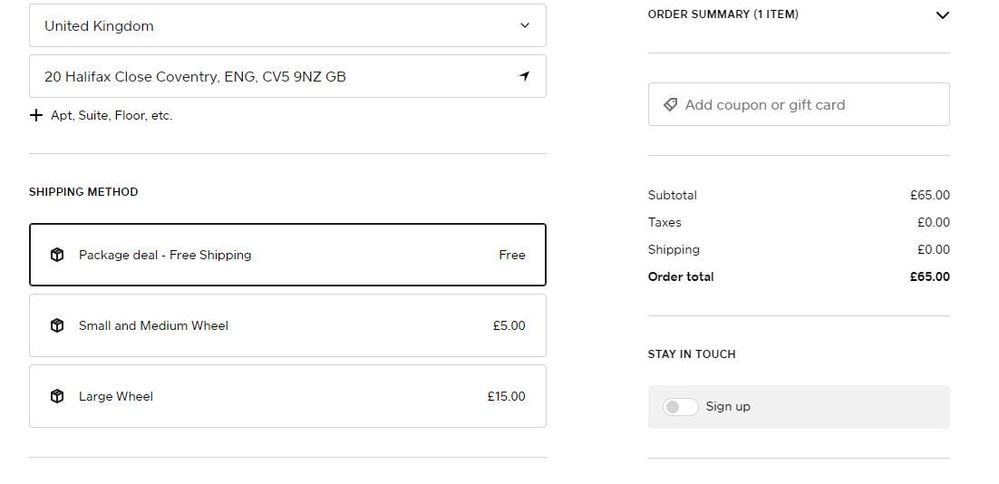This screenshot has height=484, width=999.
Task: Select Package deal - Free Shipping option
Action: coord(288,255)
